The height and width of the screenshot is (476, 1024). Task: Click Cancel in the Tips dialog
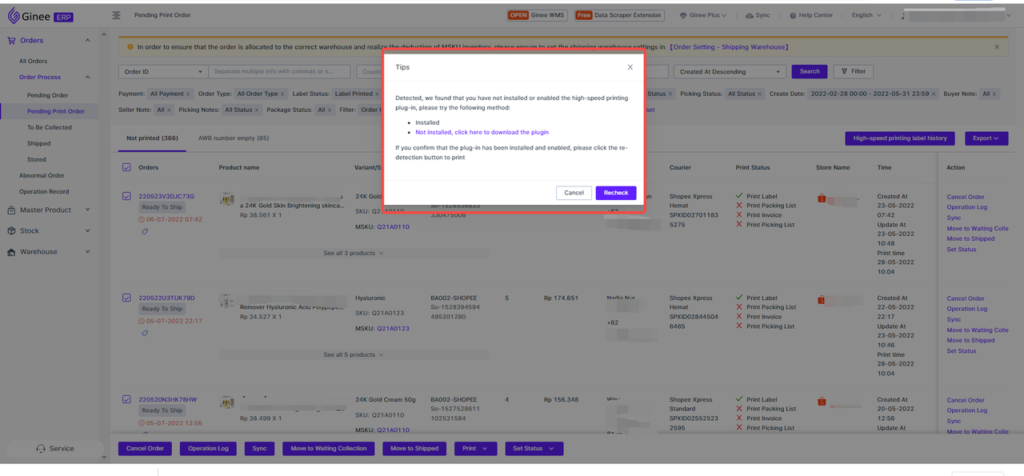573,193
